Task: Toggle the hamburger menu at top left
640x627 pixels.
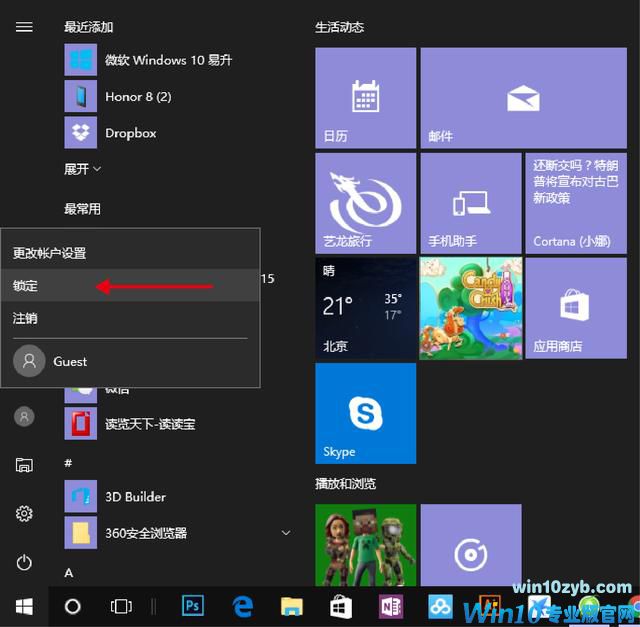Action: [24, 27]
